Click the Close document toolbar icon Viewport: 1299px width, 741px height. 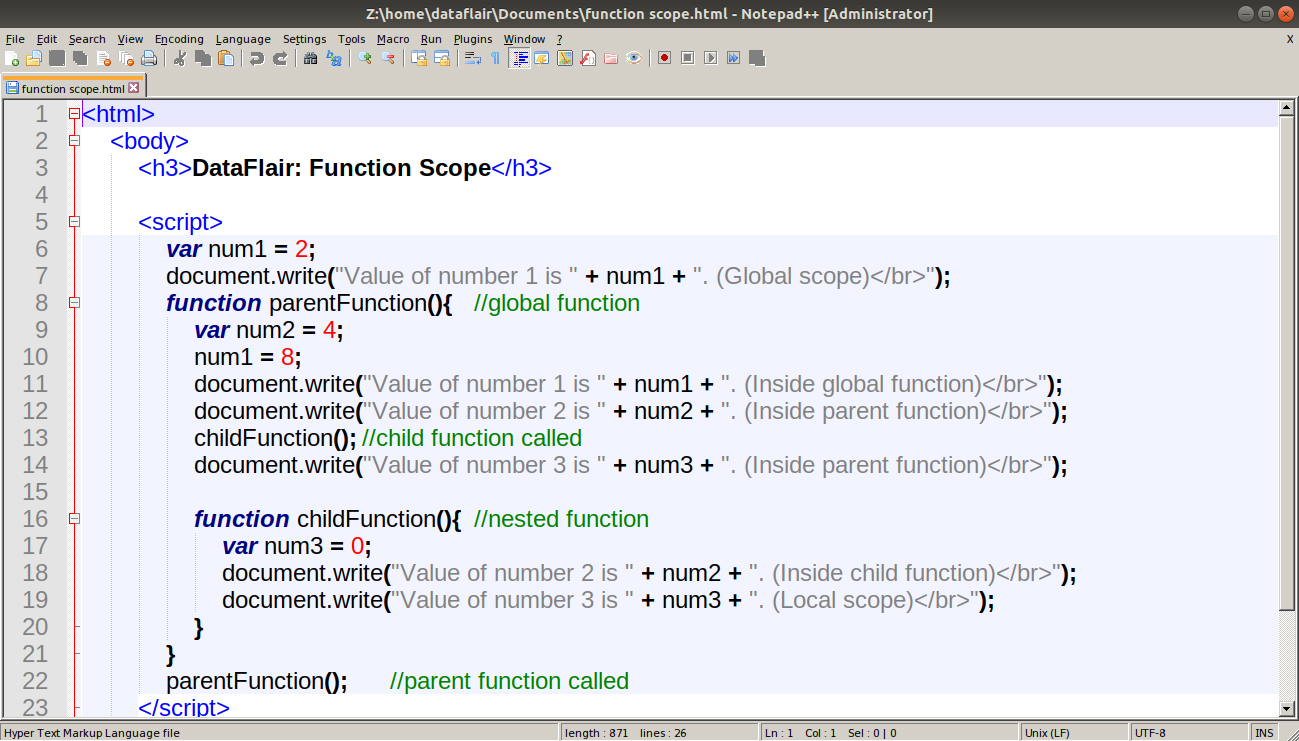coord(102,58)
